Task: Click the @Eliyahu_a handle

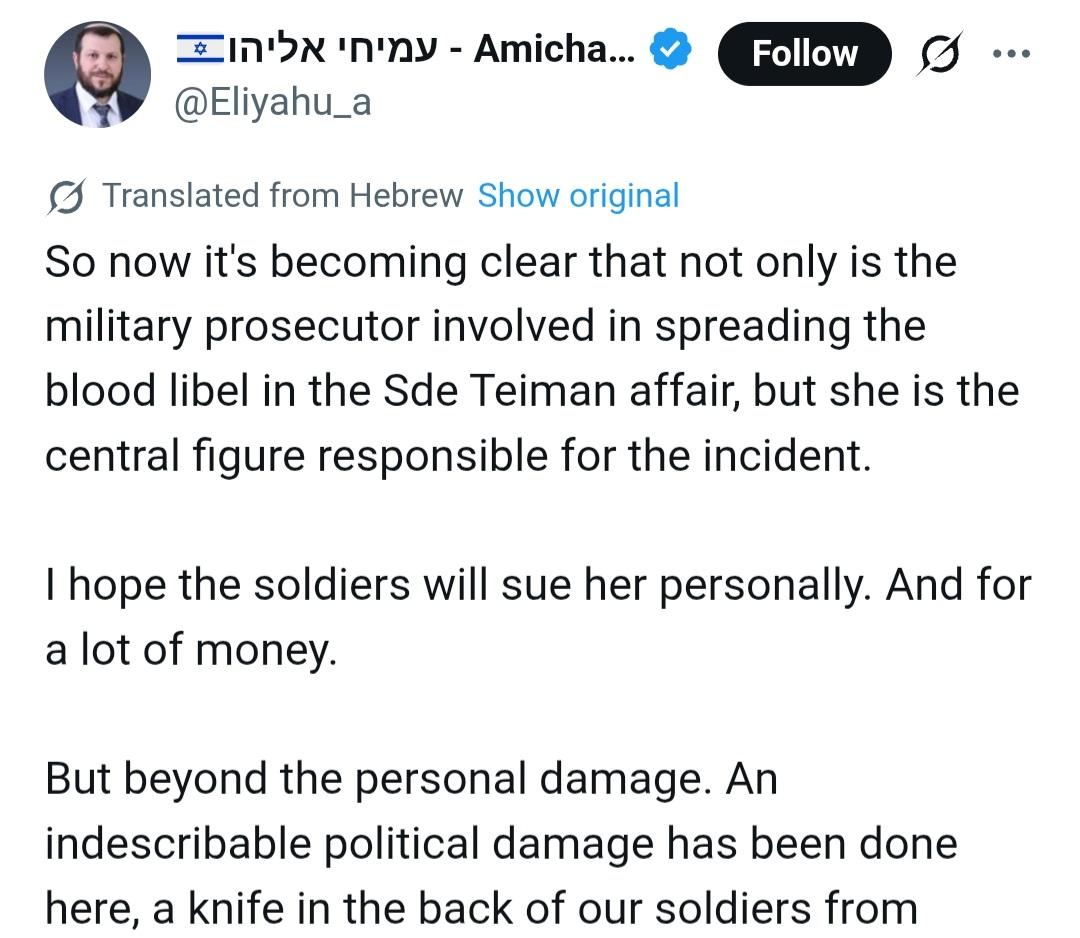Action: (273, 103)
